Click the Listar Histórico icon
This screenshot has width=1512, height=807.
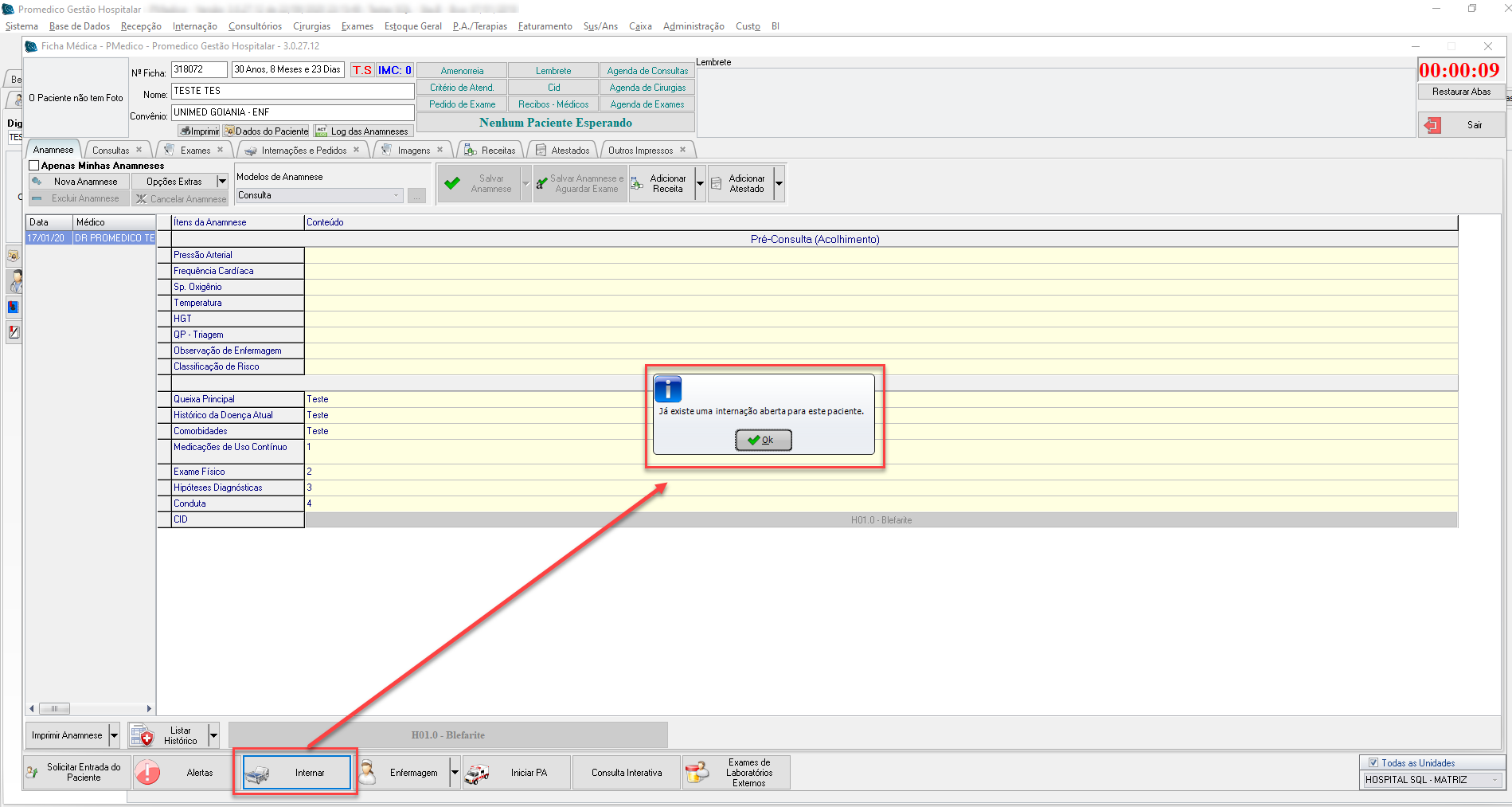coord(142,735)
